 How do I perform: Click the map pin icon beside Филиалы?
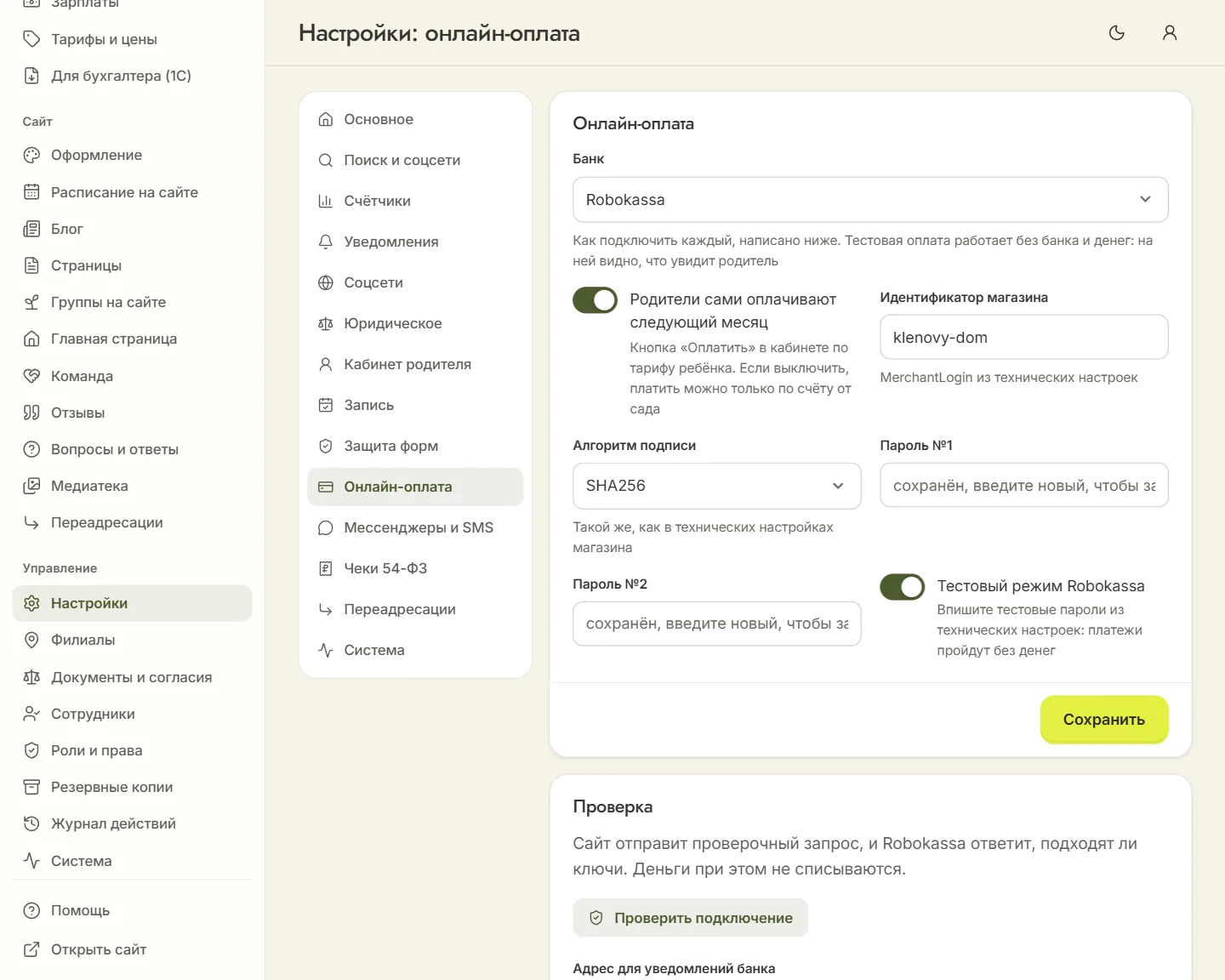31,640
